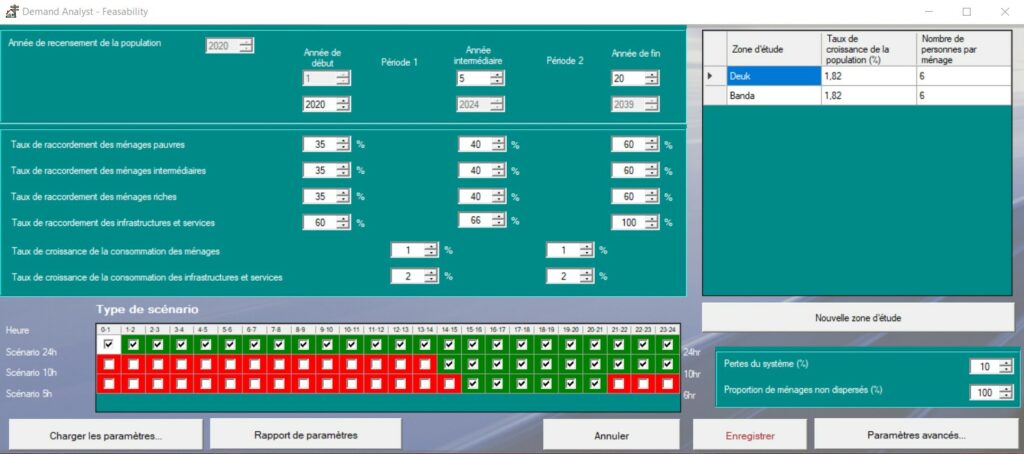Click the Charger les paramètres button
The image size is (1024, 454).
(105, 435)
